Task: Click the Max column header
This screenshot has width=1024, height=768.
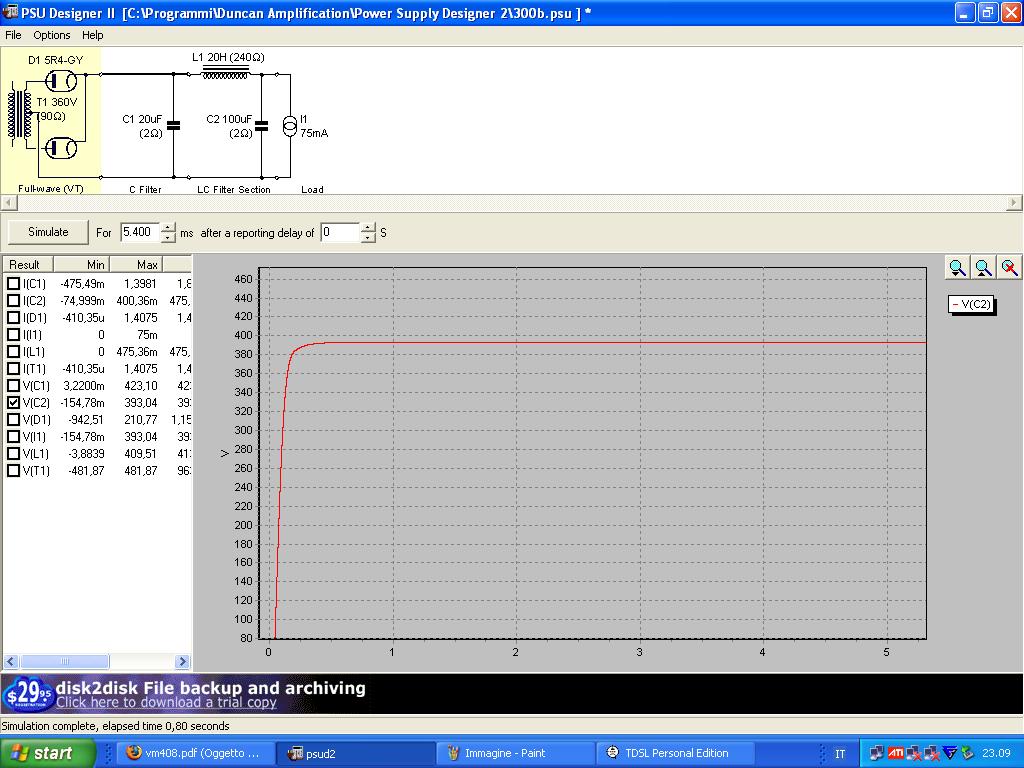Action: [x=136, y=264]
